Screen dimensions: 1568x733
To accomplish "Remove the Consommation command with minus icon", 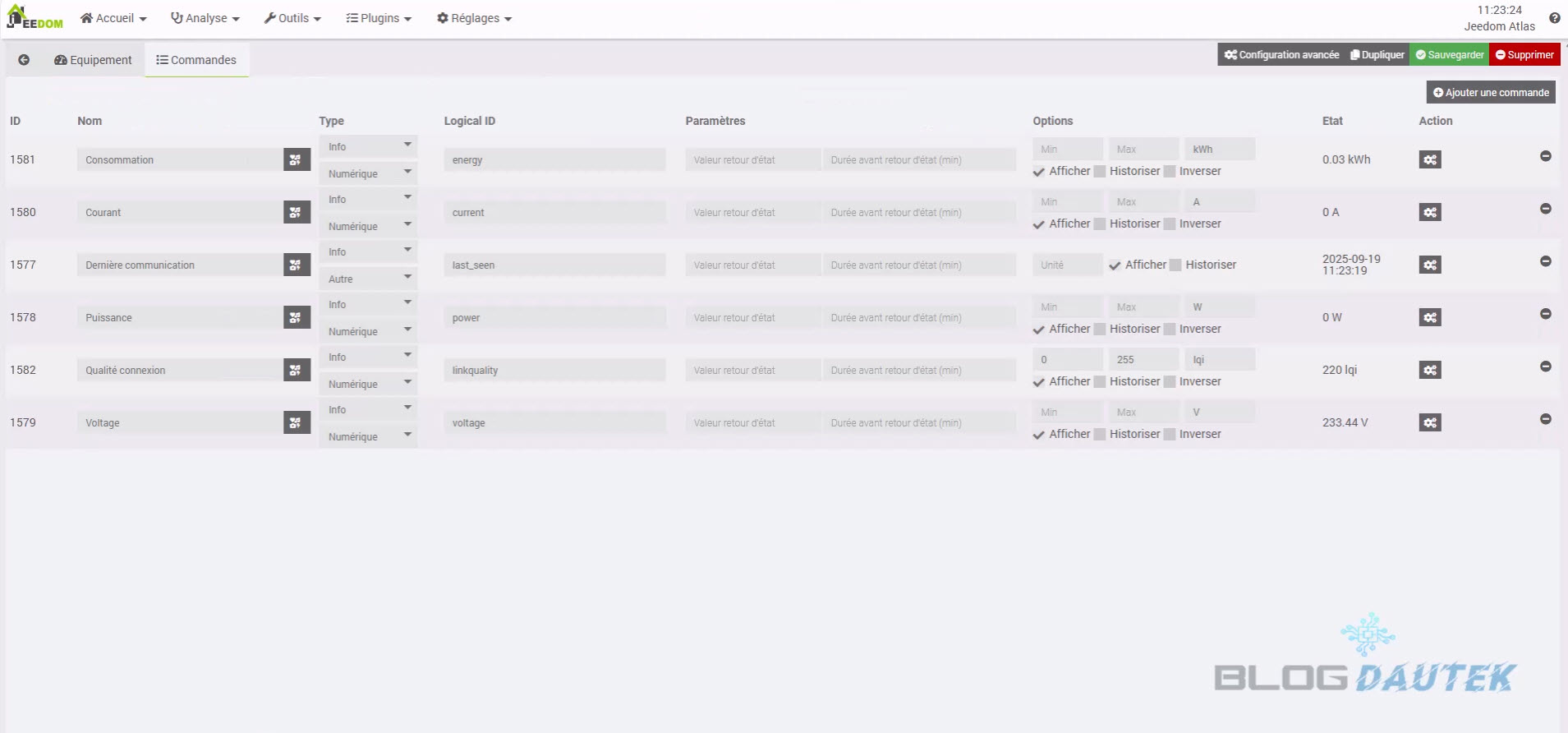I will pos(1545,156).
